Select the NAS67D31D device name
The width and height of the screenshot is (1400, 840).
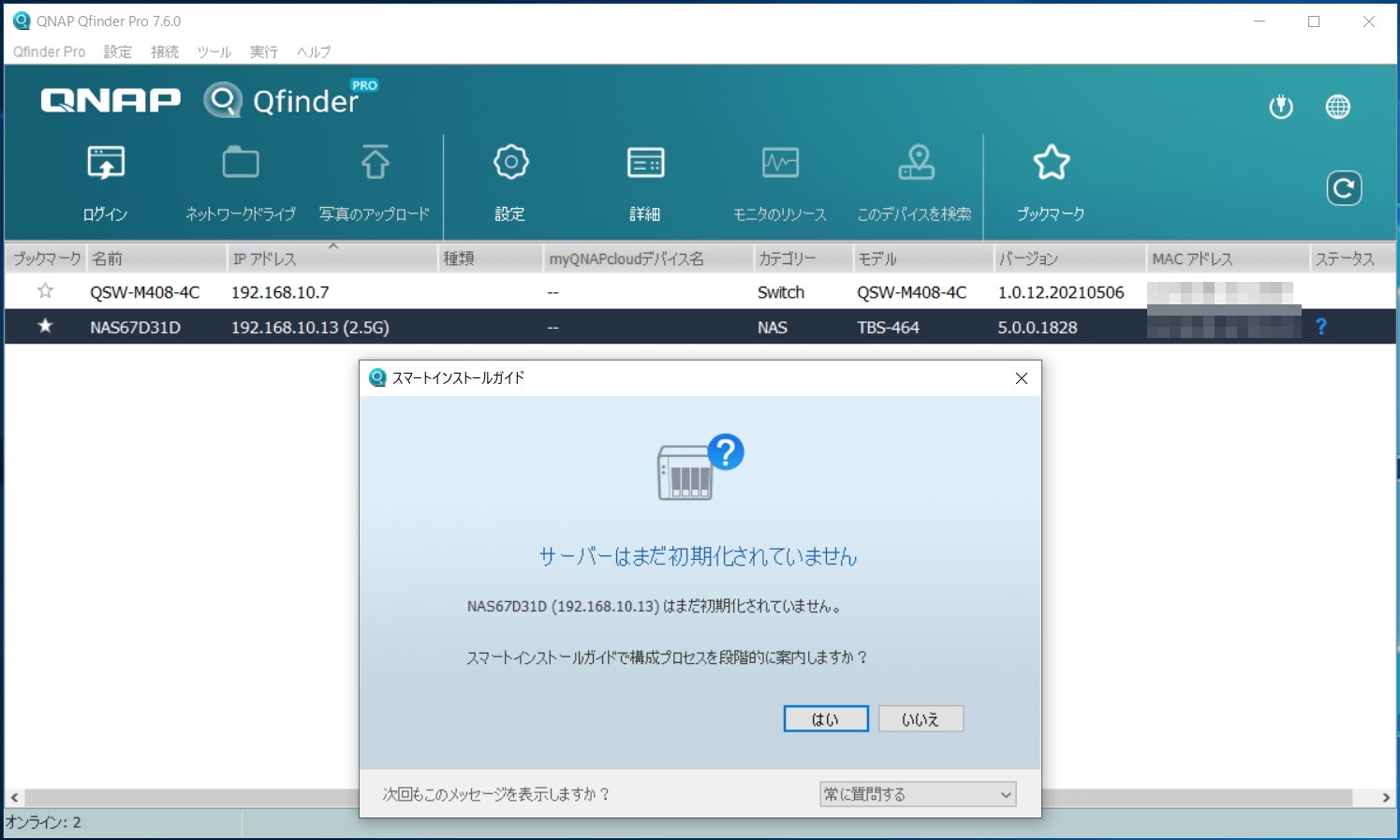pos(135,327)
